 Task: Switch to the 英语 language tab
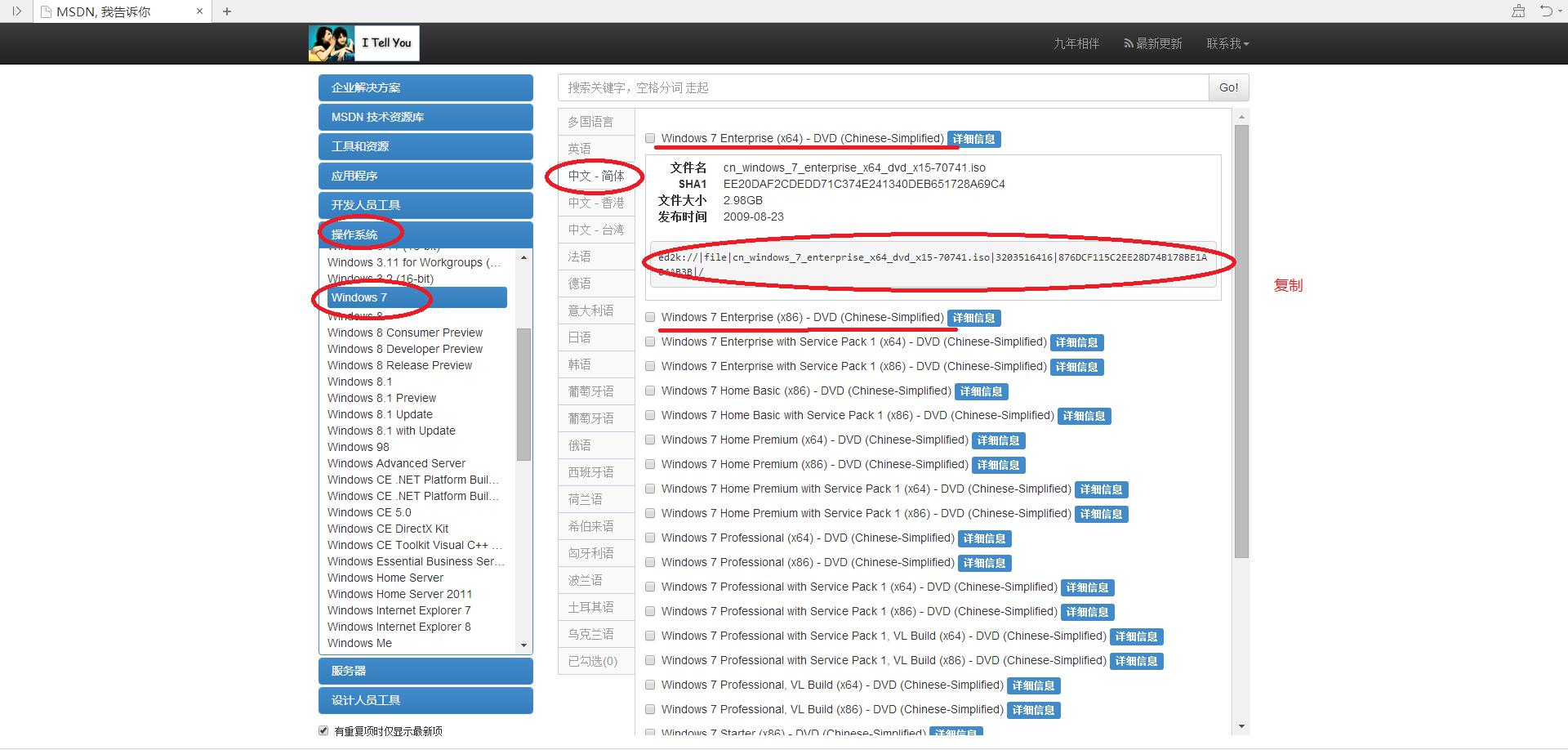[x=580, y=149]
